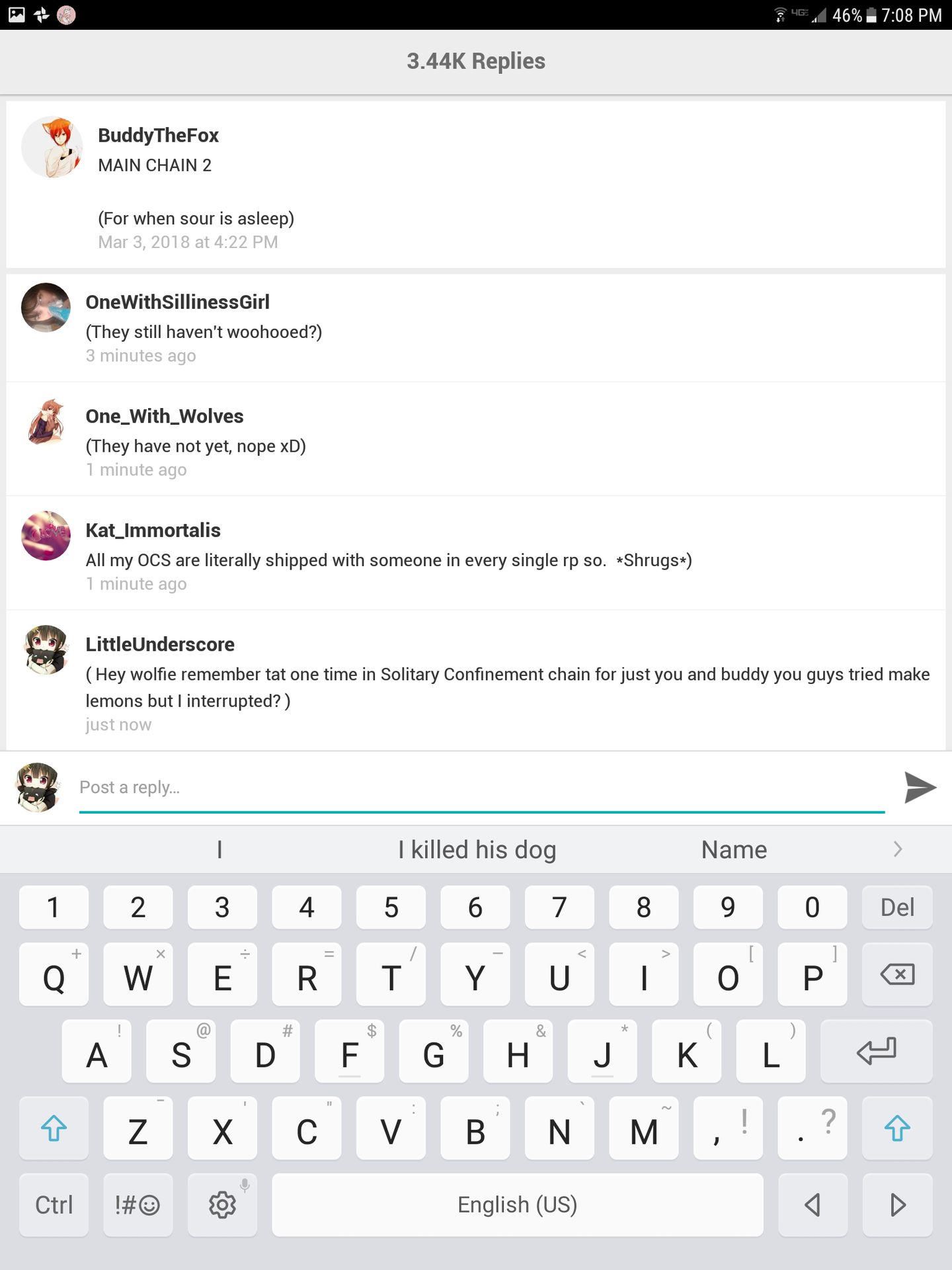Open the keyboard settings gear icon
Image resolution: width=952 pixels, height=1270 pixels.
point(222,1205)
